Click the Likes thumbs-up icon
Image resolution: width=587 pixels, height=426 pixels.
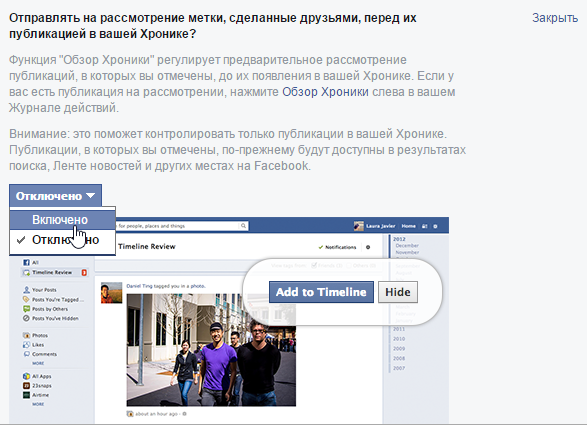(x=26, y=344)
